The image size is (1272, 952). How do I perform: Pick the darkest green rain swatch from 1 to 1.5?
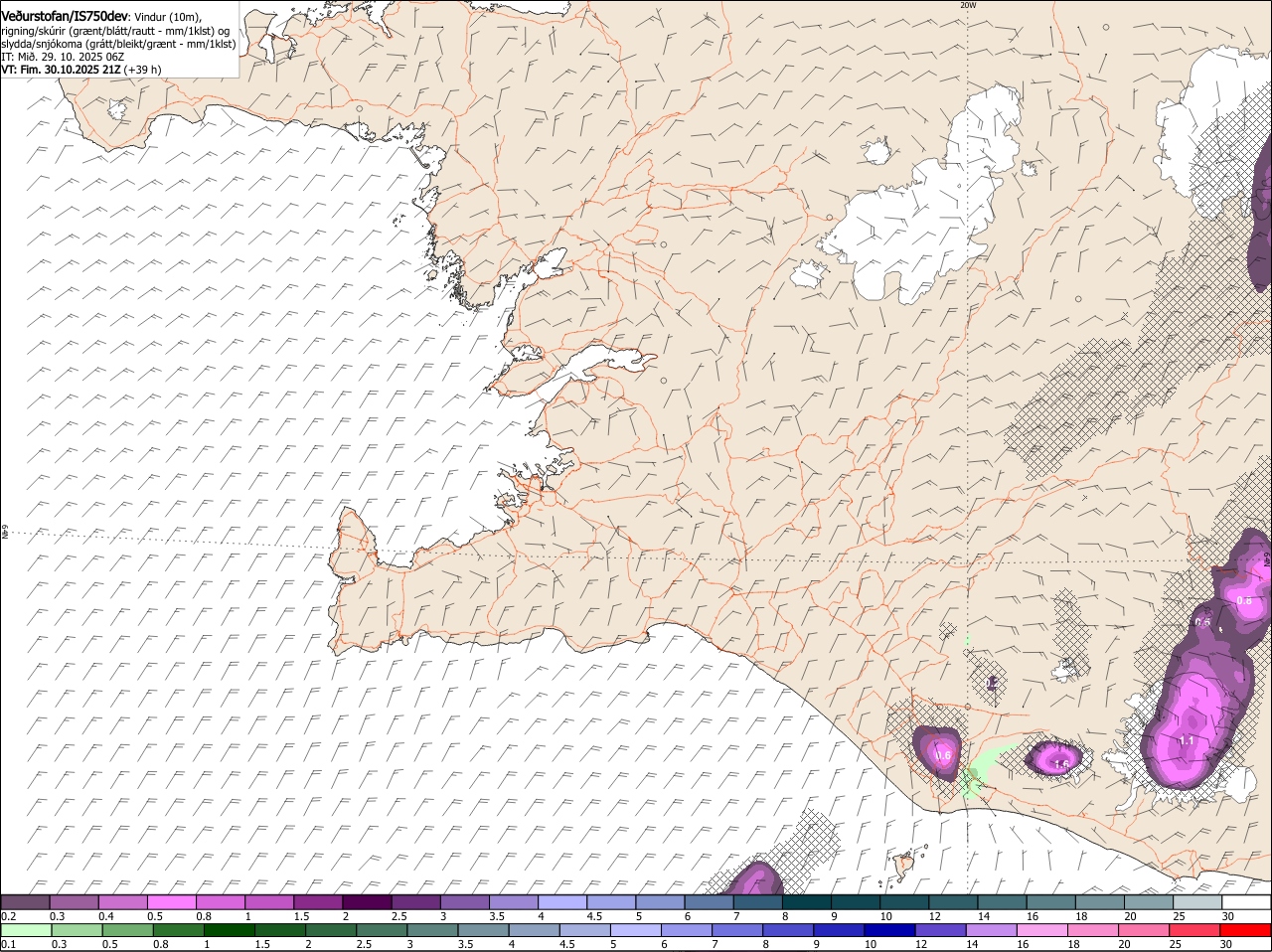pyautogui.click(x=228, y=930)
